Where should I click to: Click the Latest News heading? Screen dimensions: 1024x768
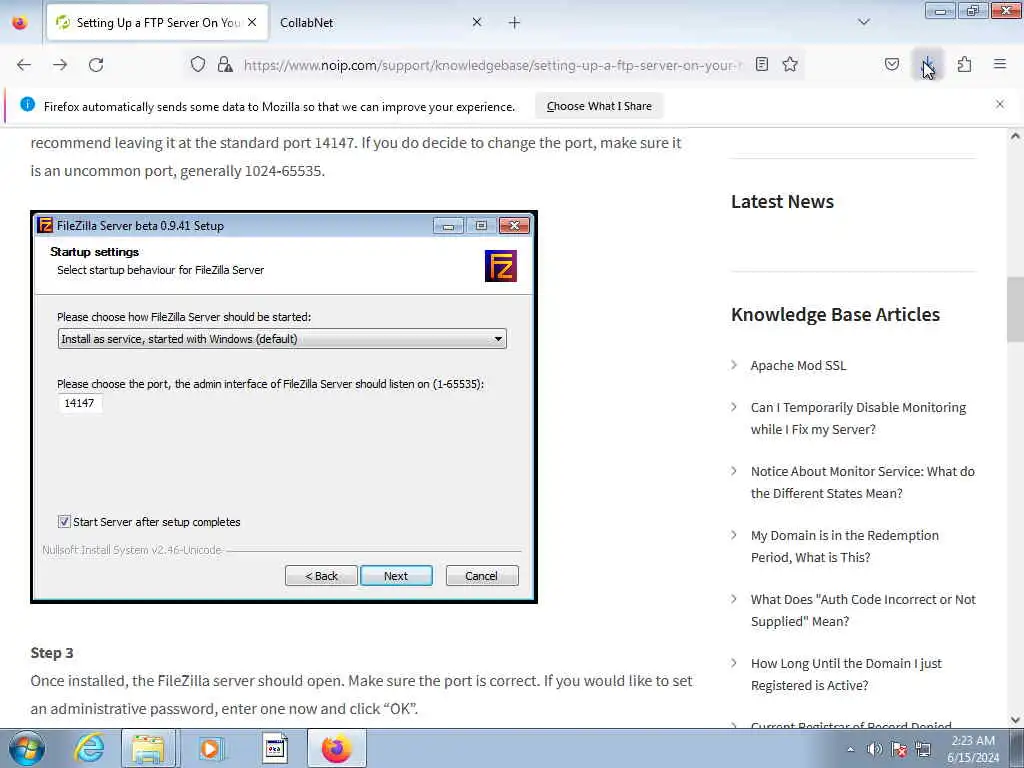click(782, 202)
